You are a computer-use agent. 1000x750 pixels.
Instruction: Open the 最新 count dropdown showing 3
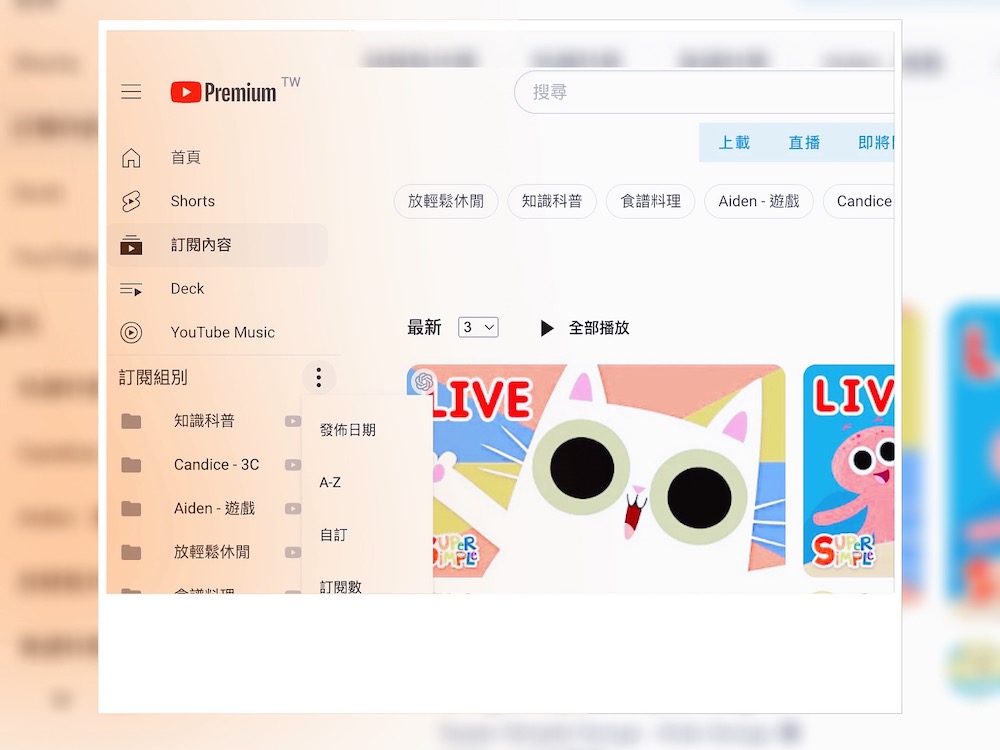pyautogui.click(x=478, y=327)
